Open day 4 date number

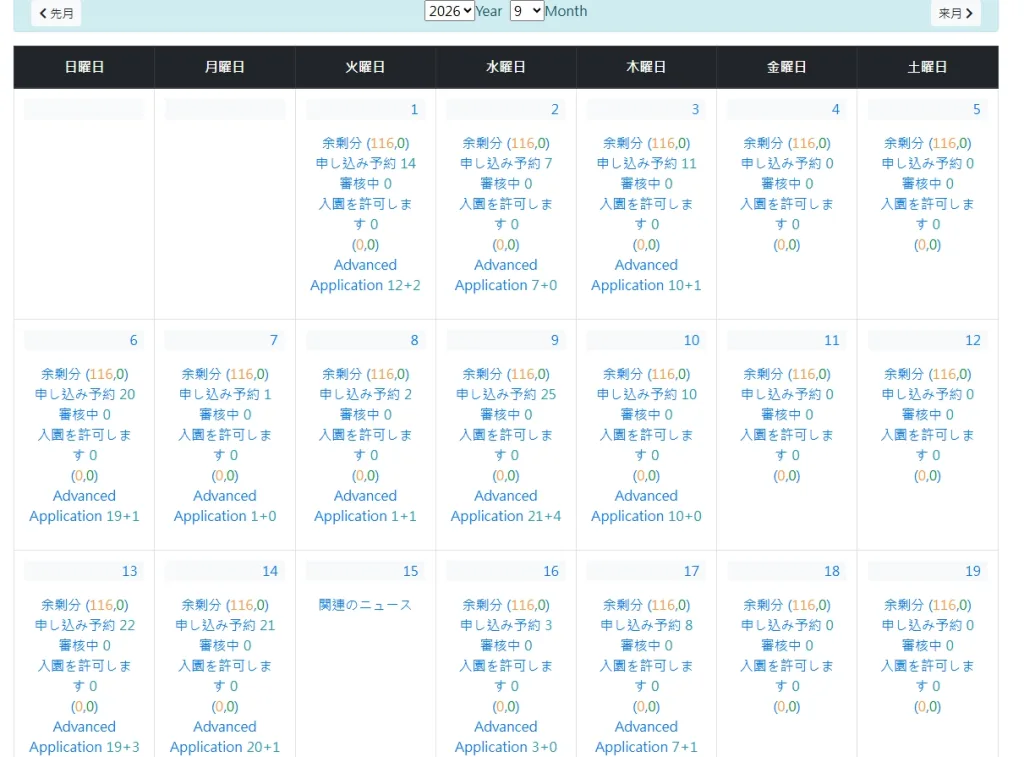coord(835,109)
